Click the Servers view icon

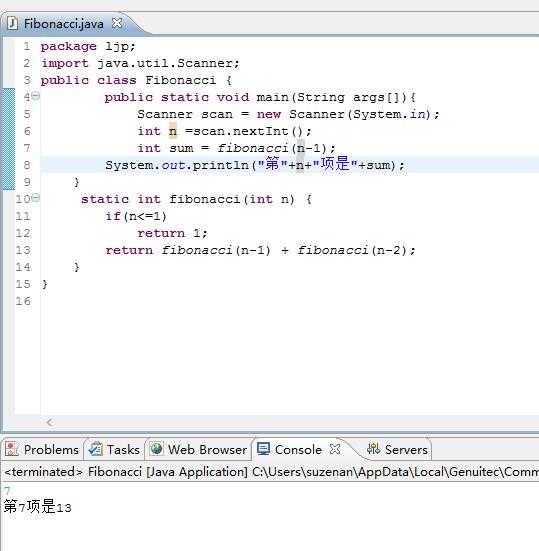373,449
